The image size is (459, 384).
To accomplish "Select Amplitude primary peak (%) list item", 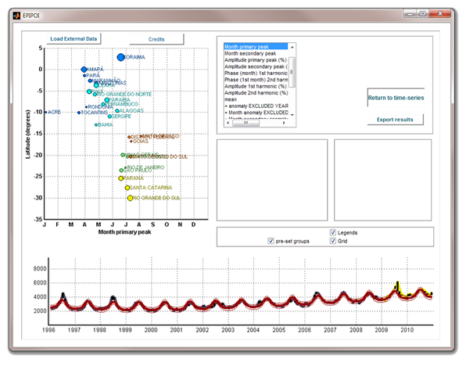I will (x=255, y=60).
